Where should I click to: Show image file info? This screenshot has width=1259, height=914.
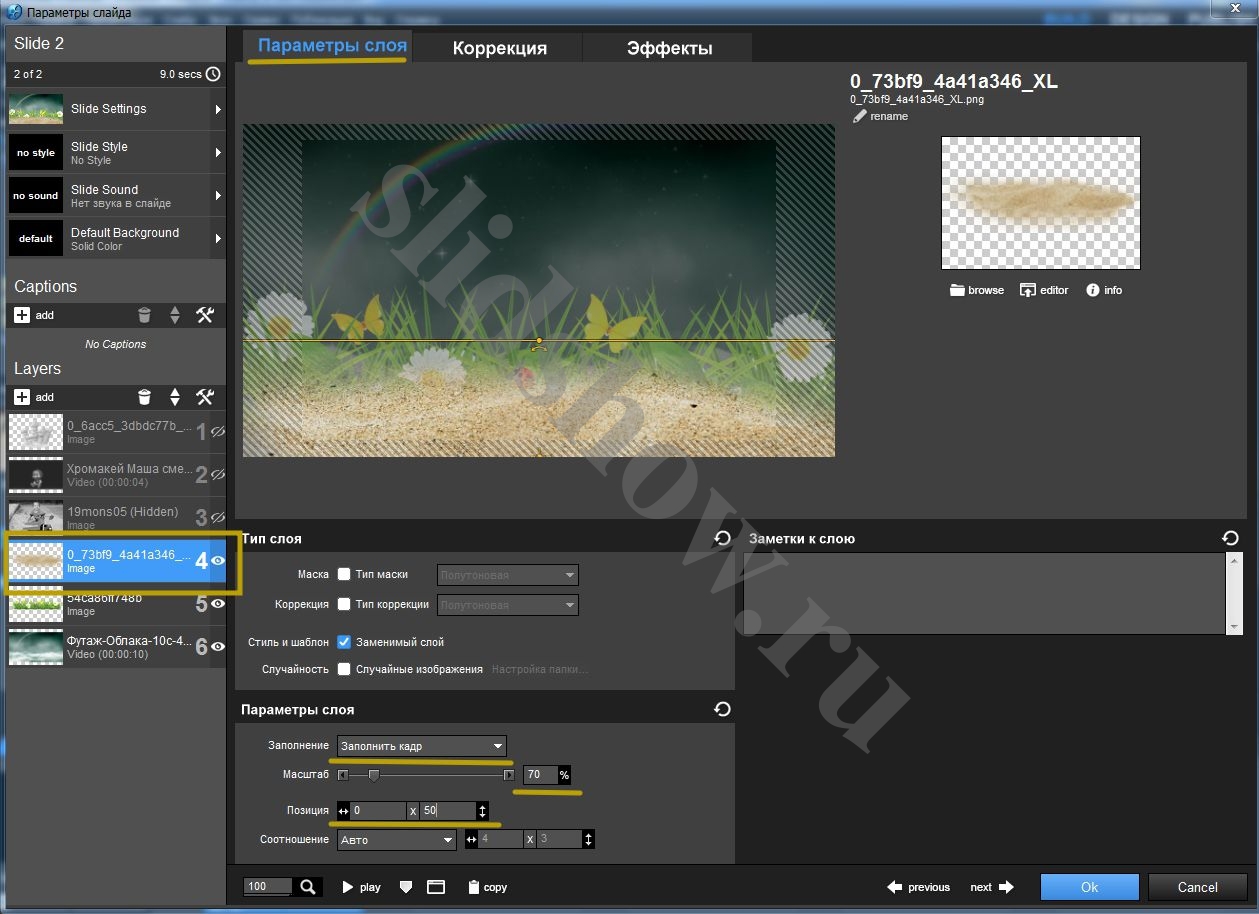[1104, 290]
